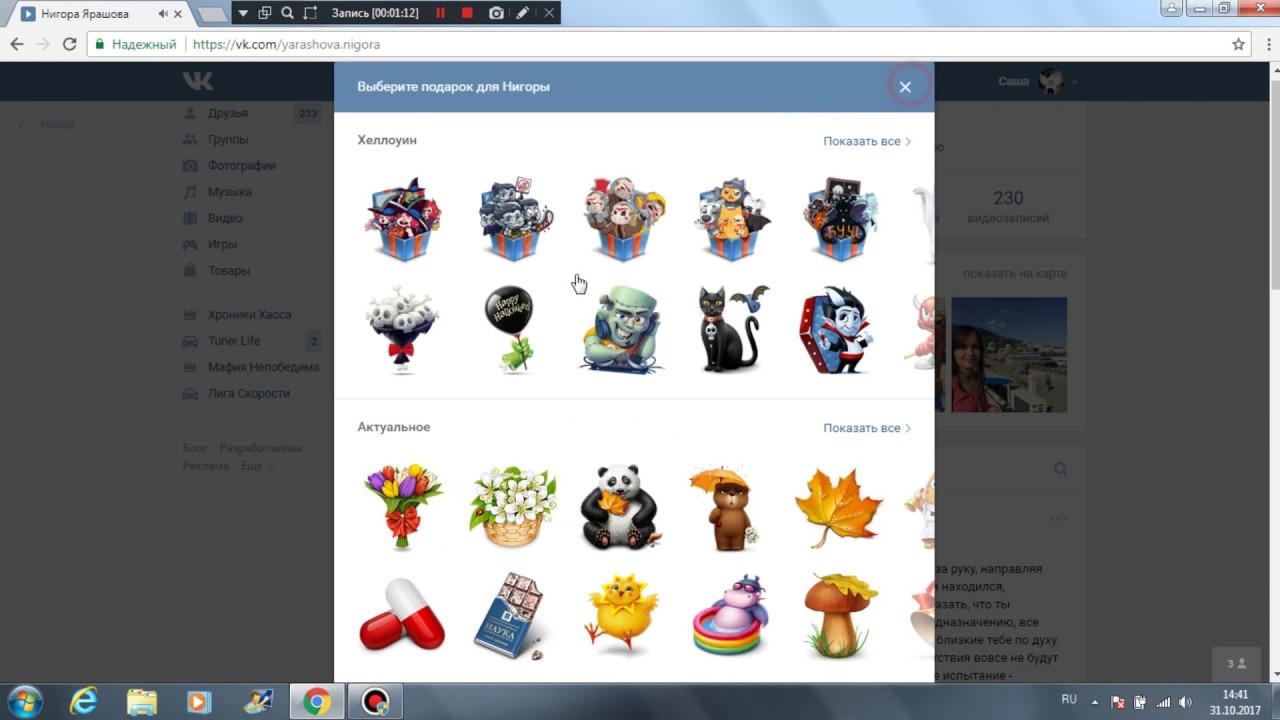The image size is (1280, 720).
Task: Pick the black BOO ghost gift box
Action: coord(840,219)
